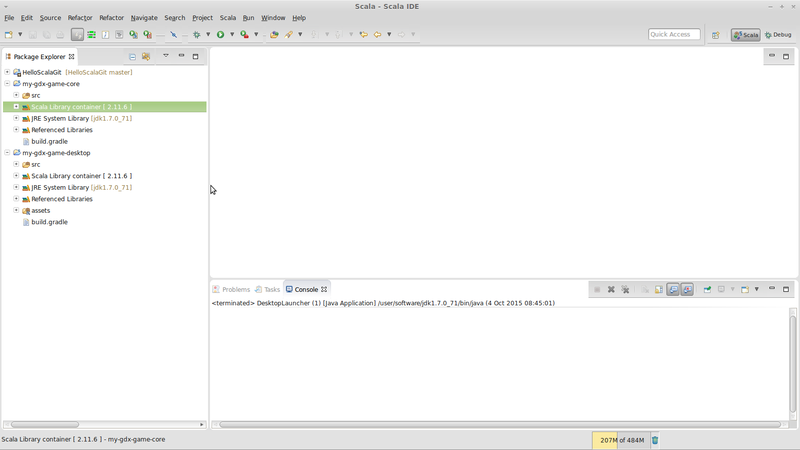
Task: Click the Last Edit Location arrow
Action: coord(363,35)
